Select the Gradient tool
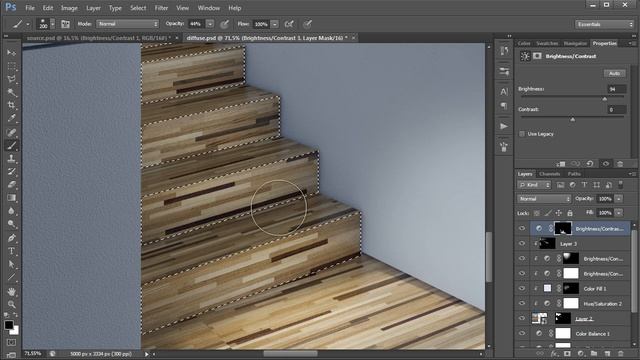 pyautogui.click(x=11, y=198)
